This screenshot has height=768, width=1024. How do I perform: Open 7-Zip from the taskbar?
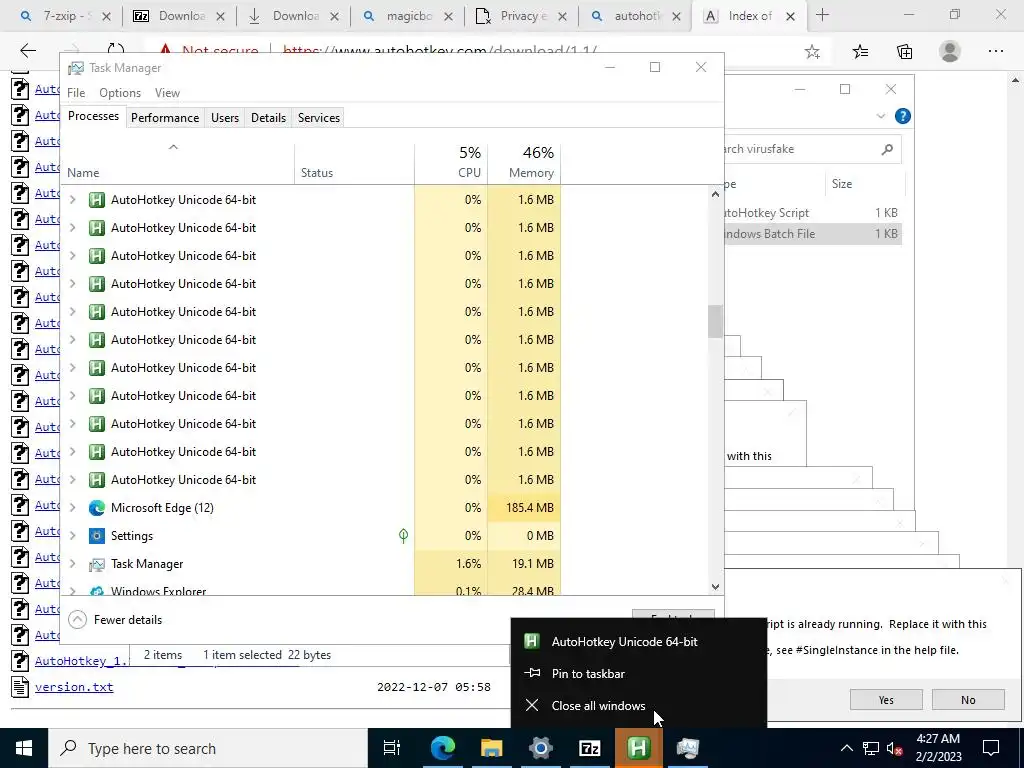click(x=589, y=748)
